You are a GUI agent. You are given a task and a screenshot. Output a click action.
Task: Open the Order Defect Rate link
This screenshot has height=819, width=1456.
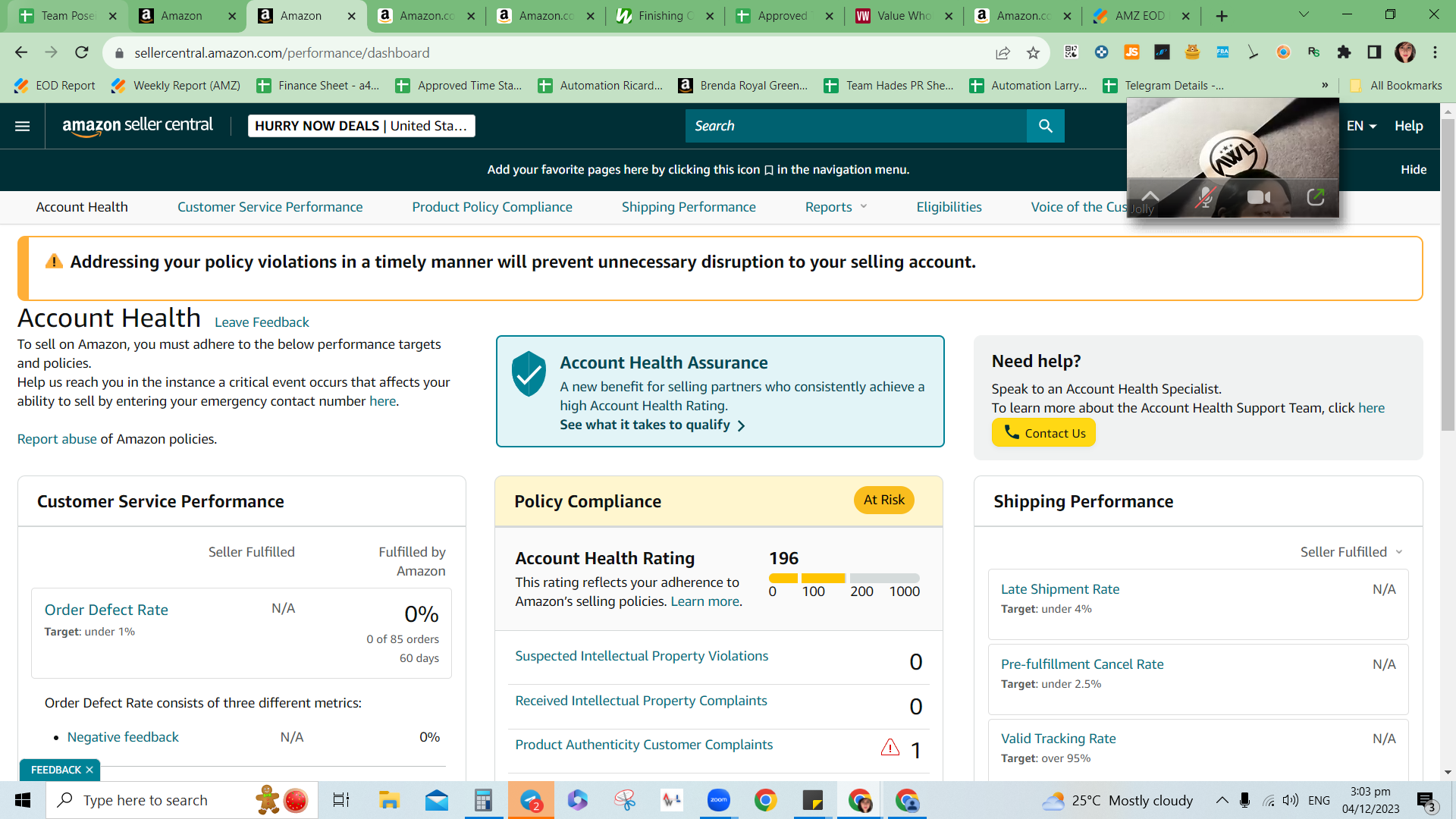tap(106, 610)
